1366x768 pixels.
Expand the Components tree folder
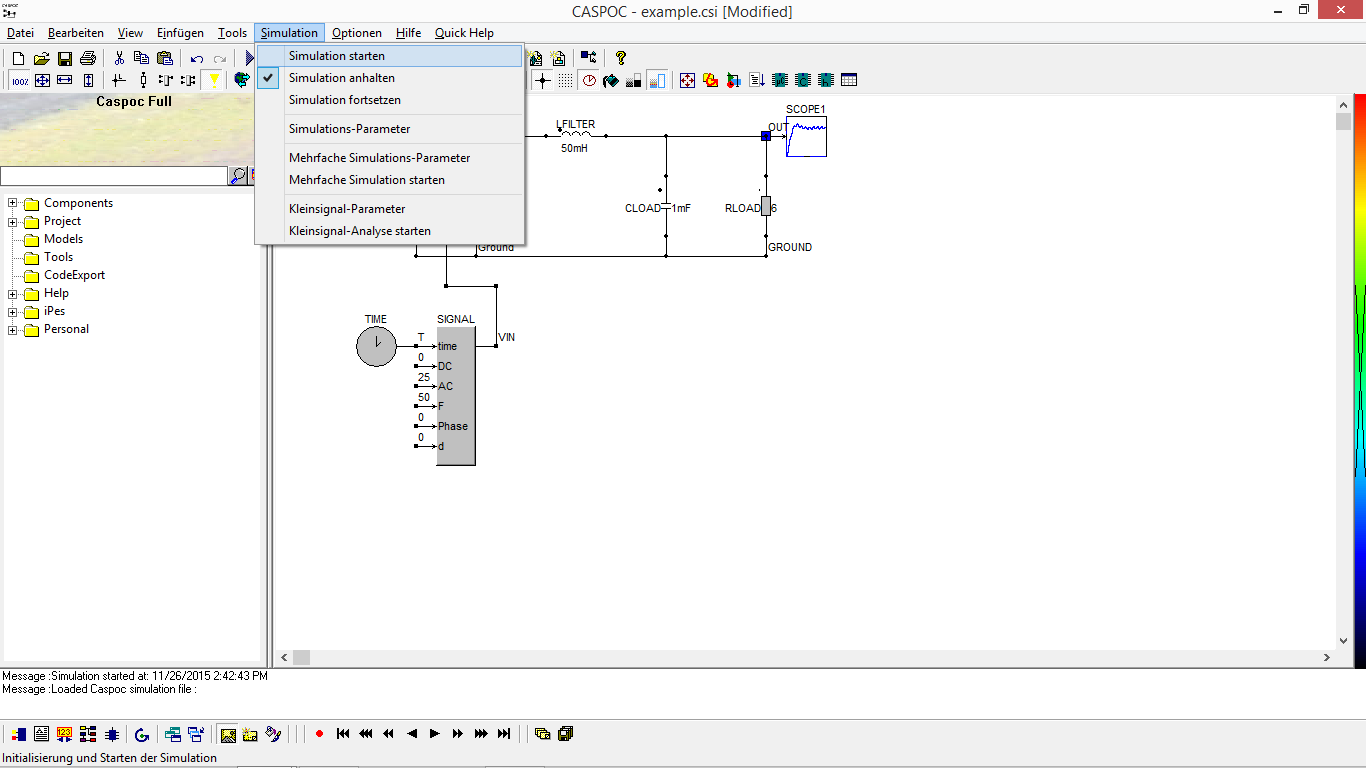coord(13,203)
